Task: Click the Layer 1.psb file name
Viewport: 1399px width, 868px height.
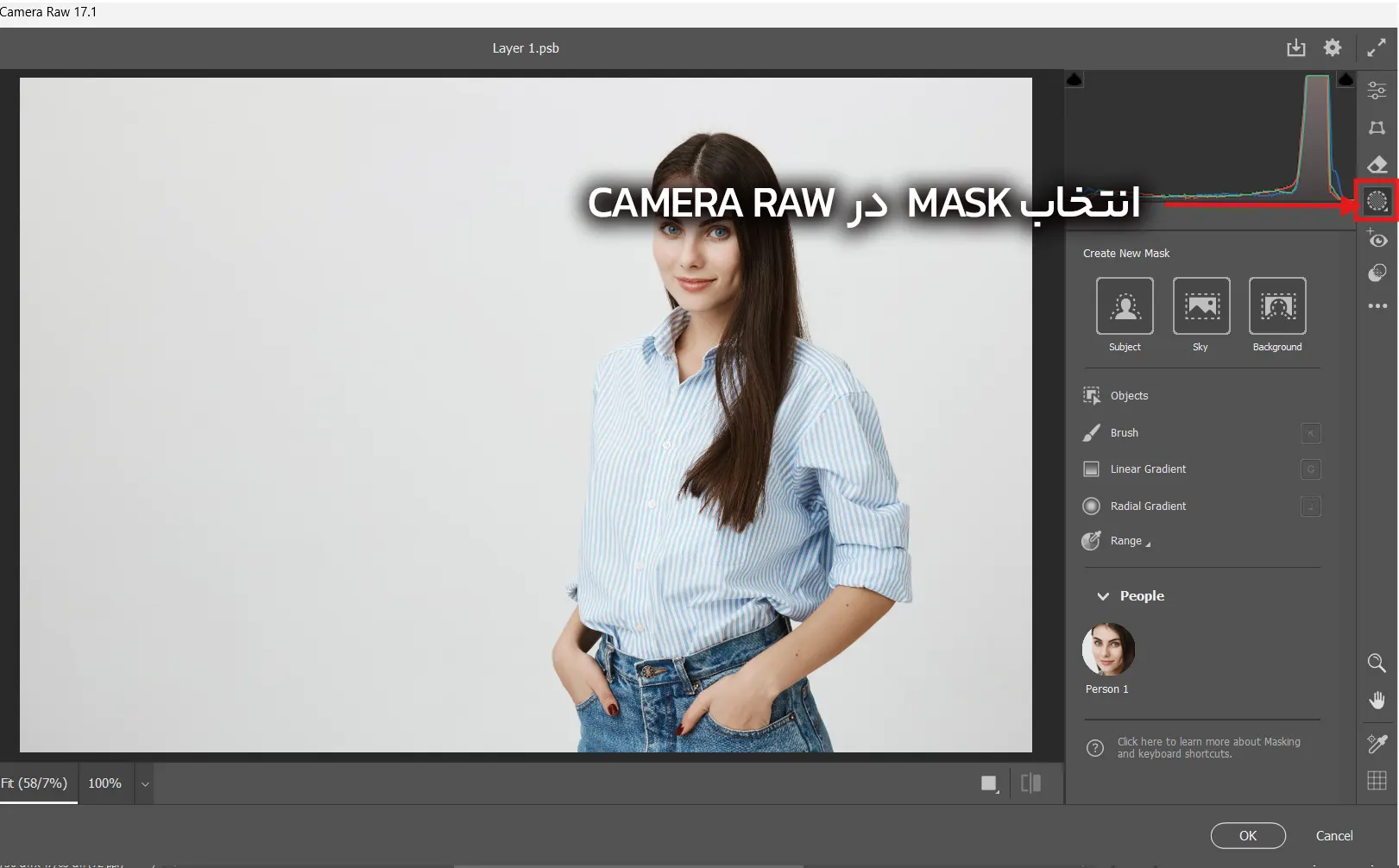Action: pos(526,48)
